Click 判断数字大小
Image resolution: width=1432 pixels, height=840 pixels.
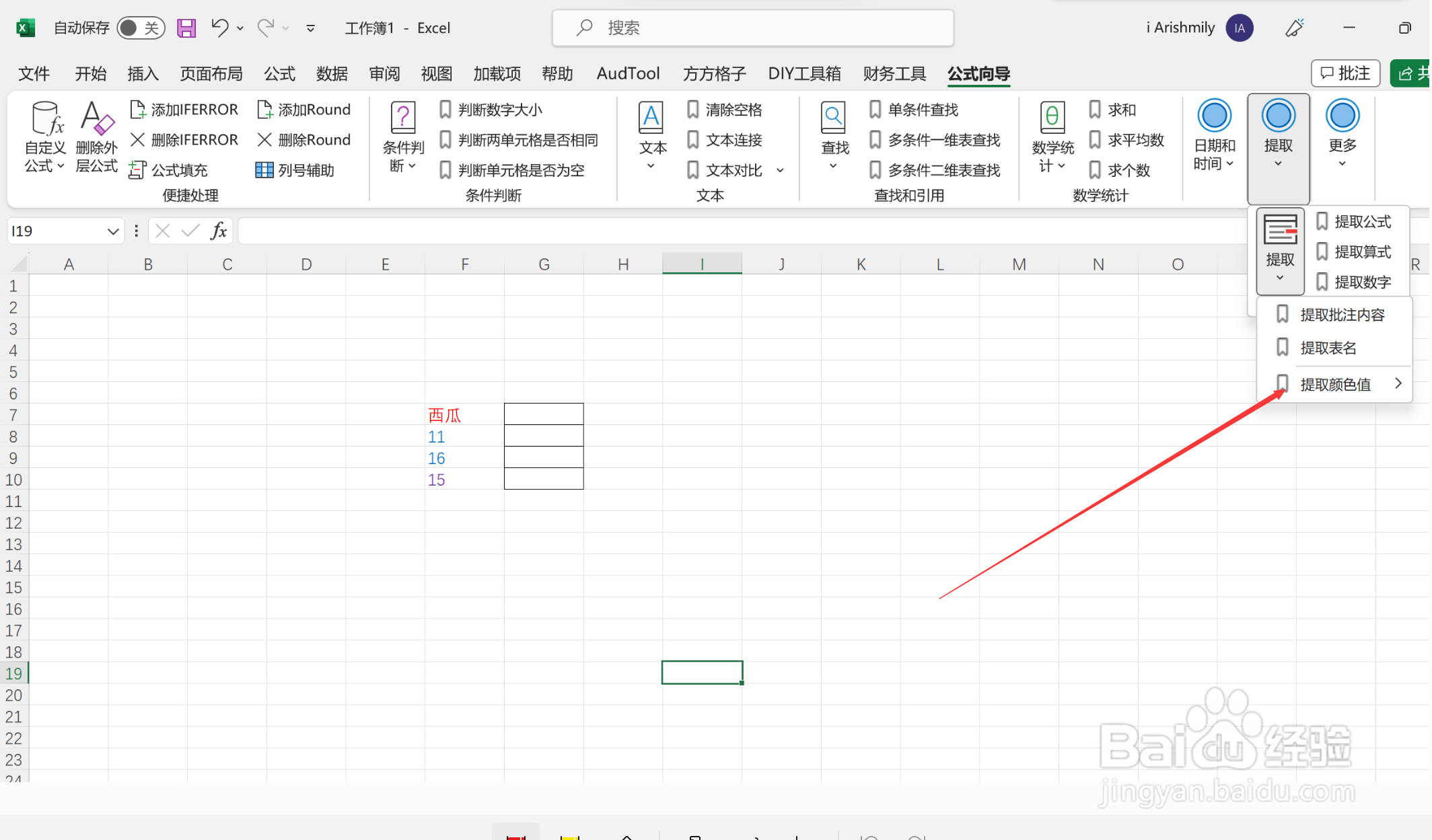pyautogui.click(x=491, y=110)
